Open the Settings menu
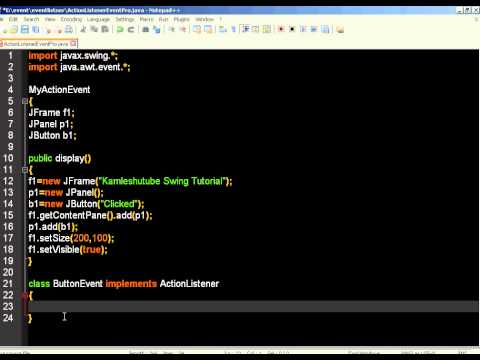 (125, 20)
